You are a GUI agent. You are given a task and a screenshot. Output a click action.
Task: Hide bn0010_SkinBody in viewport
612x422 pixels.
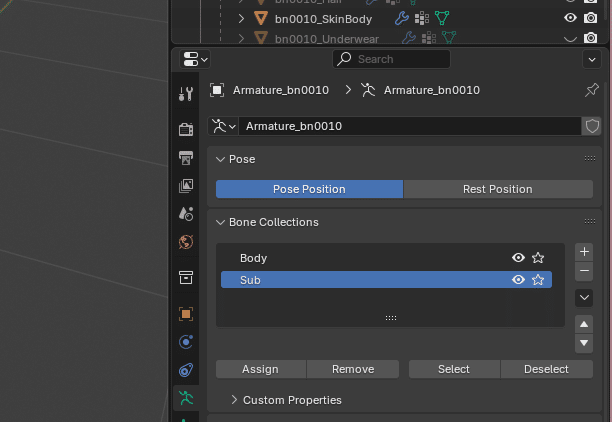pyautogui.click(x=570, y=18)
